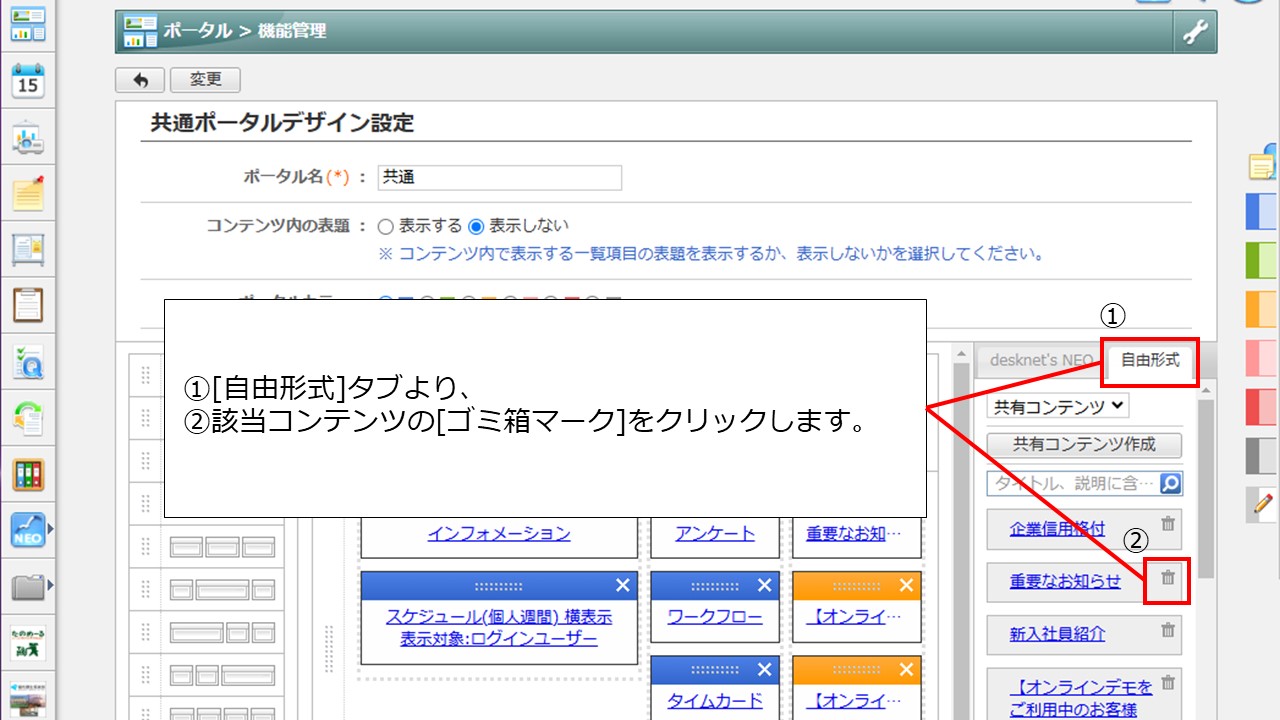Viewport: 1280px width, 720px height.
Task: Click the calendar icon showing 15
Action: pyautogui.click(x=28, y=81)
